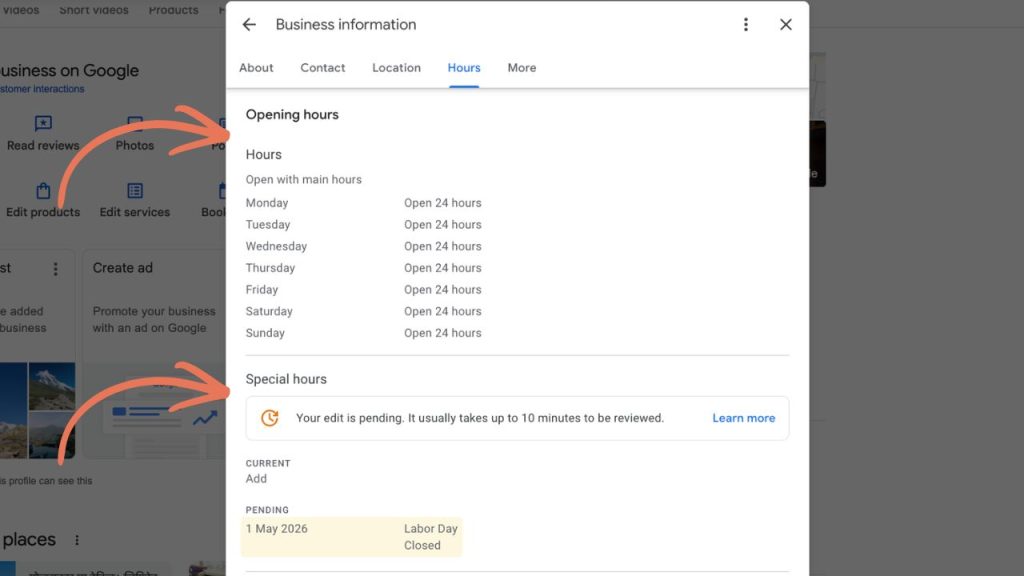The image size is (1024, 576).
Task: Open the Photos icon
Action: pos(134,122)
